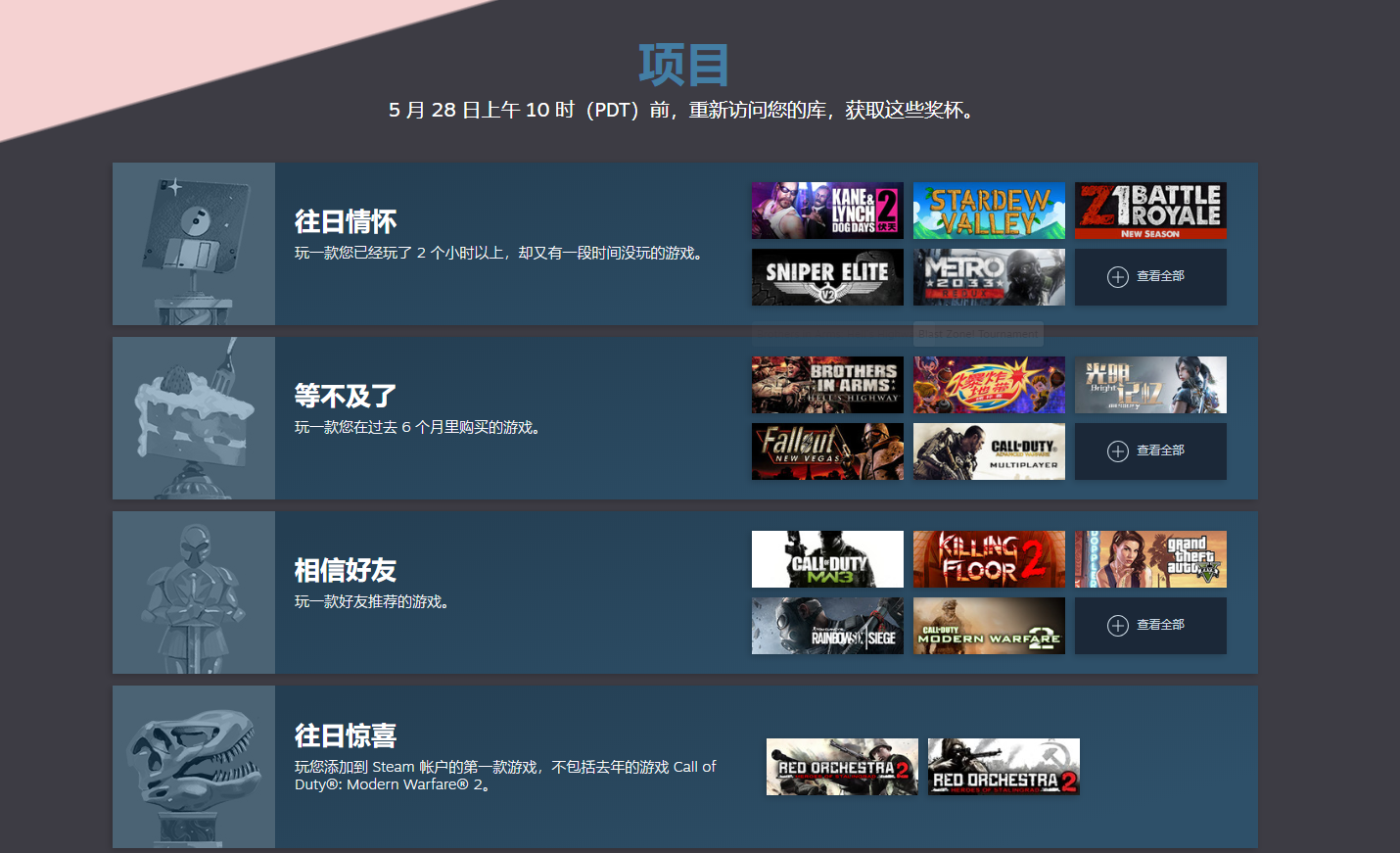Open the Rainbow Six Siege game thumbnail
The image size is (1400, 853).
coord(827,626)
